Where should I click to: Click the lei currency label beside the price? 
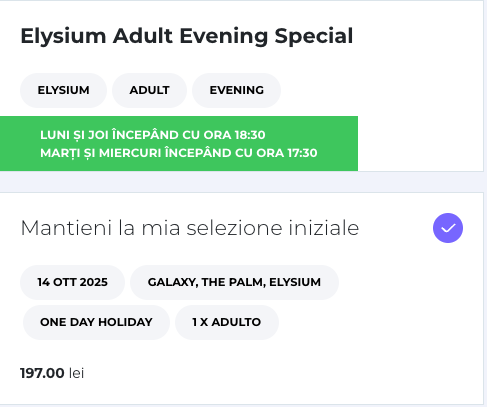click(x=76, y=373)
